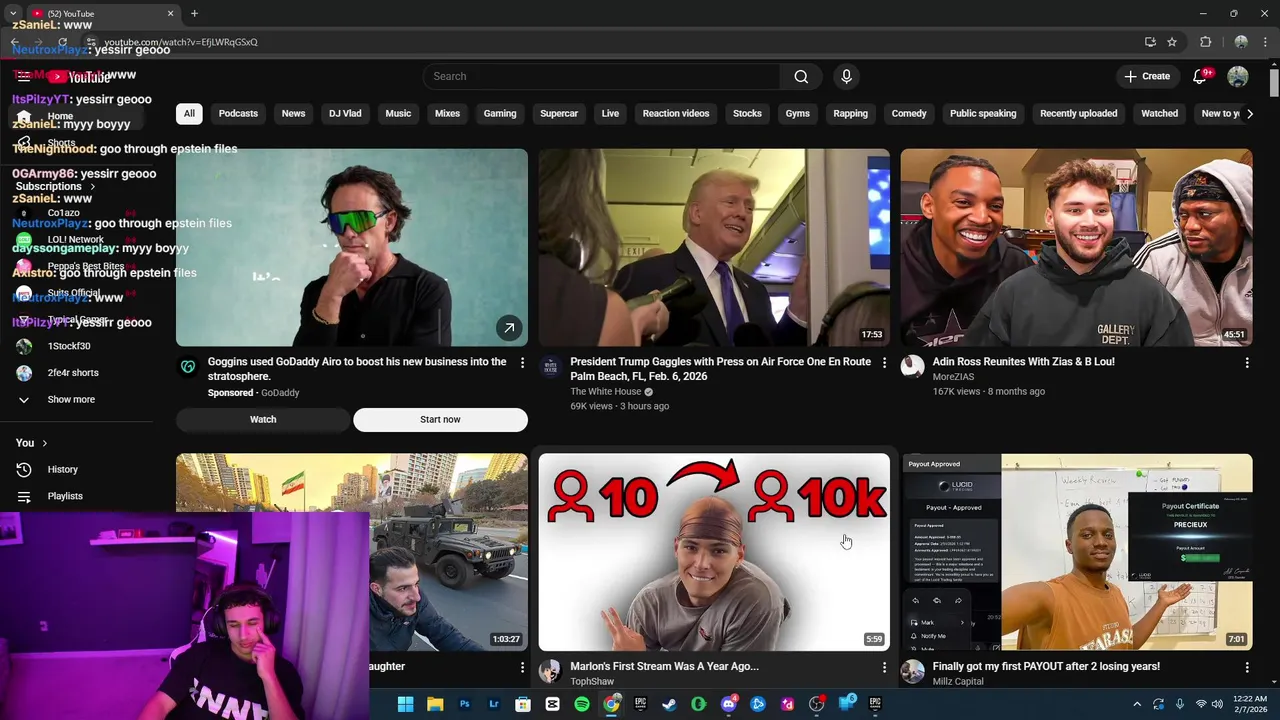
Task: Select the Recently uploaded chip
Action: pos(1078,113)
